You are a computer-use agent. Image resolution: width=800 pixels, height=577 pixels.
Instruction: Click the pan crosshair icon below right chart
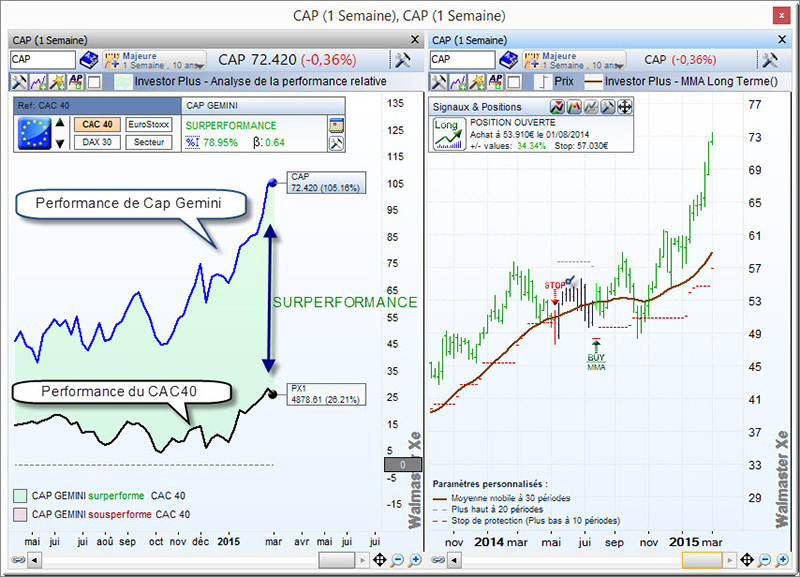click(747, 560)
